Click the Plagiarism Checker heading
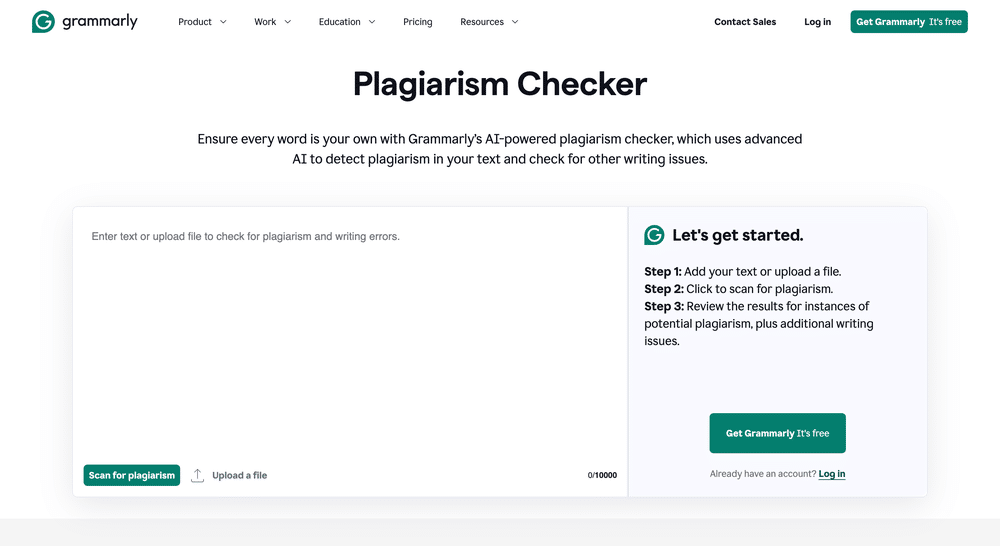The width and height of the screenshot is (1000, 546). 500,84
